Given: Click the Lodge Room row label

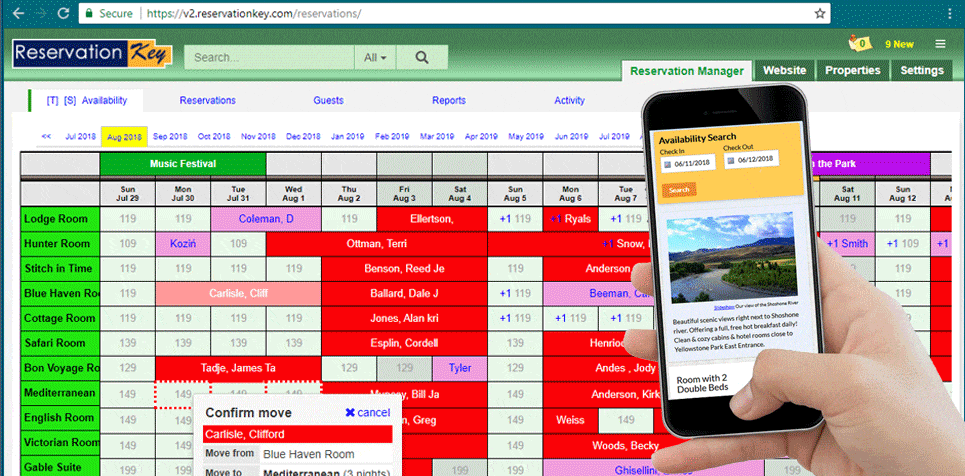Looking at the screenshot, I should [60, 219].
